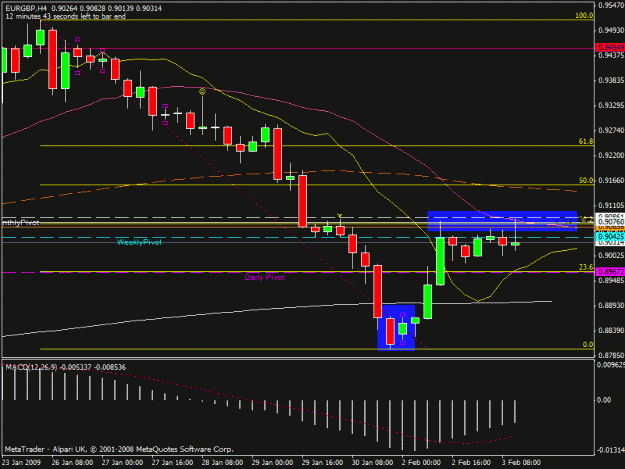Click the 2 Feb 00:00 time label

click(421, 463)
